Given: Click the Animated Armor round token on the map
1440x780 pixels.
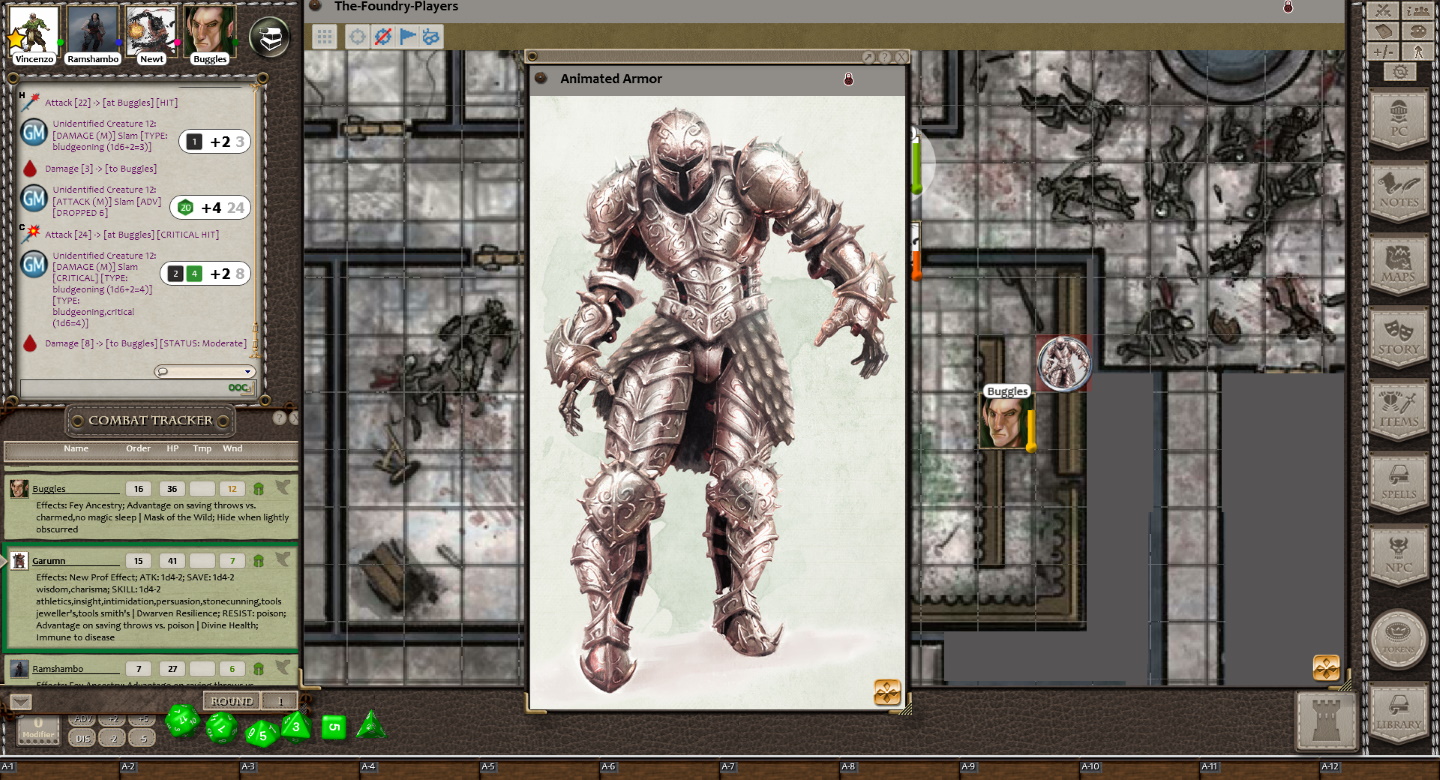Looking at the screenshot, I should pyautogui.click(x=1063, y=363).
